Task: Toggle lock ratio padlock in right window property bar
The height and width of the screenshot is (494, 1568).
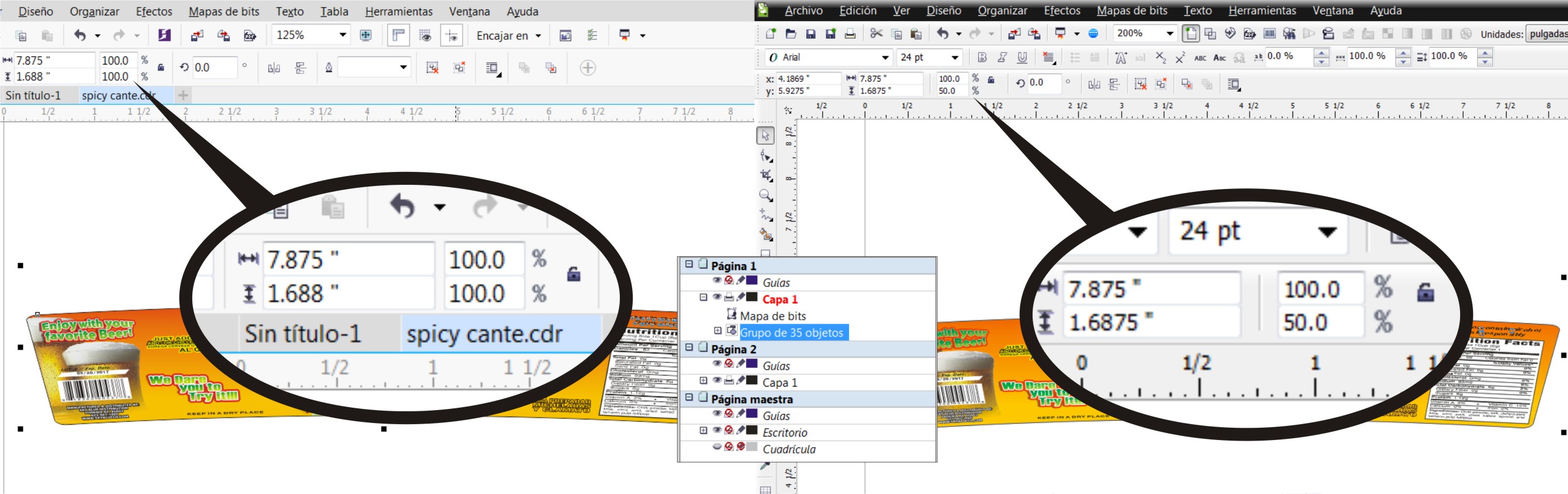Action: pos(991,80)
